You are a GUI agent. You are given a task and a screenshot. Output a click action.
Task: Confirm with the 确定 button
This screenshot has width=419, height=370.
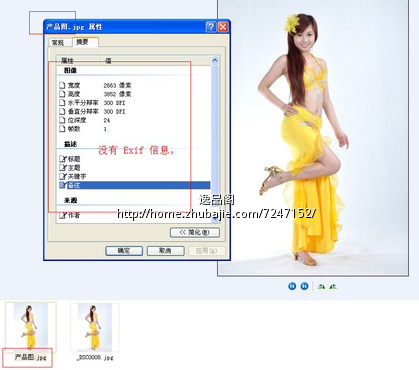point(124,251)
